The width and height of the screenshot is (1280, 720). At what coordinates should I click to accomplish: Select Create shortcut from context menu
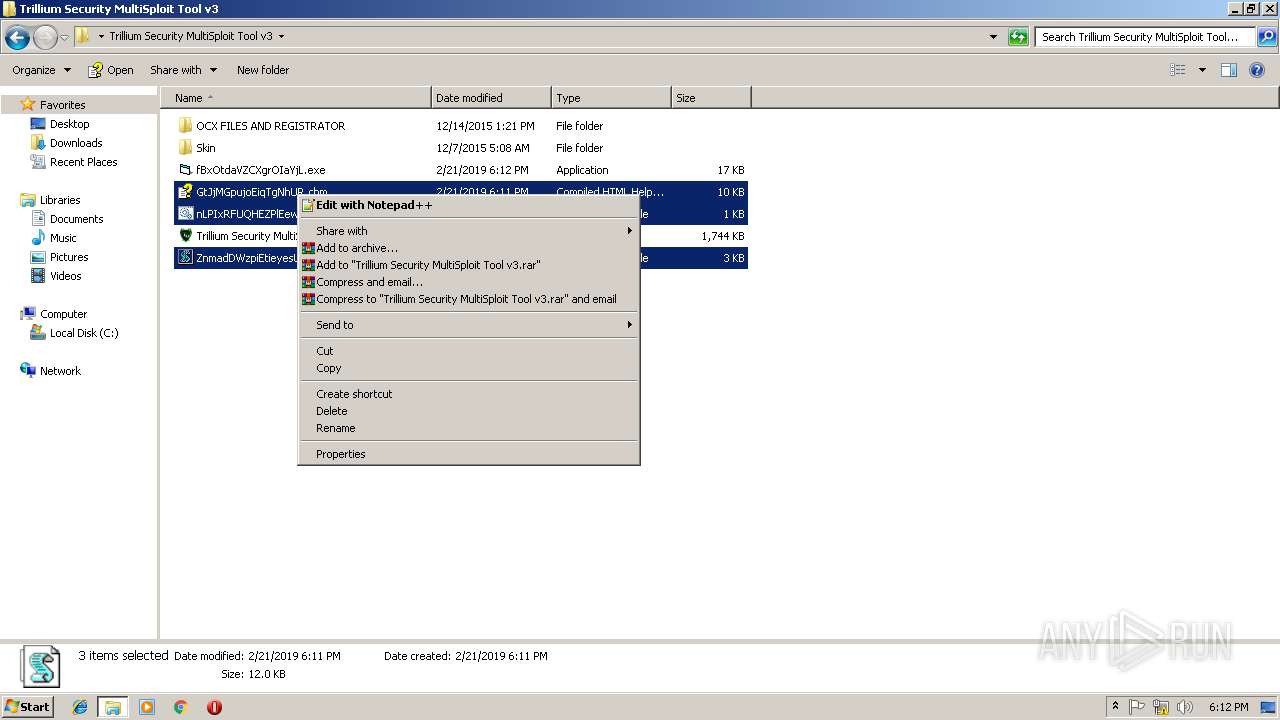pyautogui.click(x=468, y=394)
